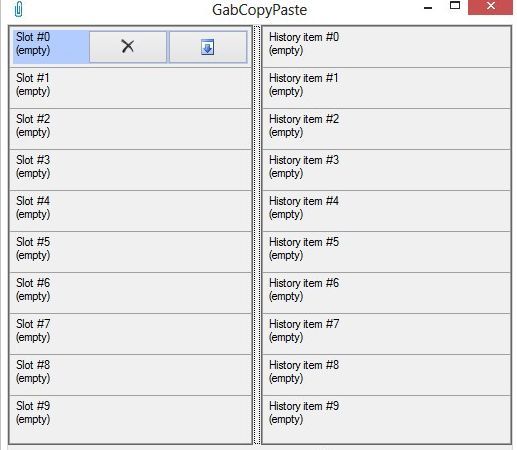Select the highlighted Slot #0 entry
This screenshot has width=517, height=450.
51,47
